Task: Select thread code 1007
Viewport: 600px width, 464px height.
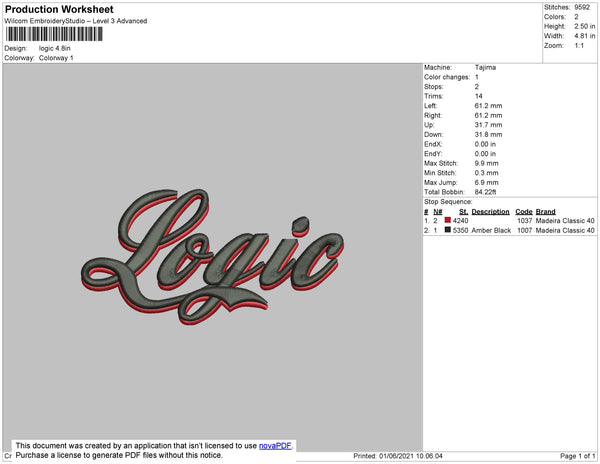Action: coord(524,230)
